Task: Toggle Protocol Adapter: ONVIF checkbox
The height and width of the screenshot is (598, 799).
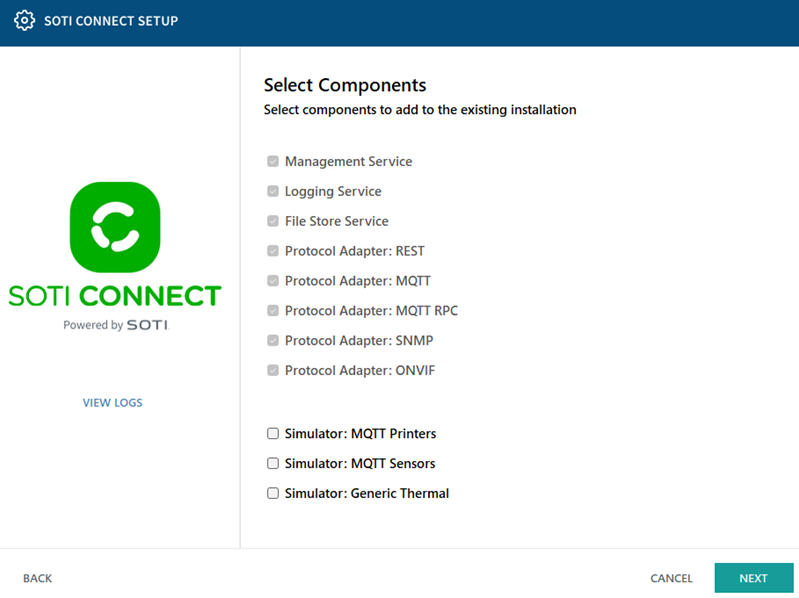Action: (x=273, y=371)
